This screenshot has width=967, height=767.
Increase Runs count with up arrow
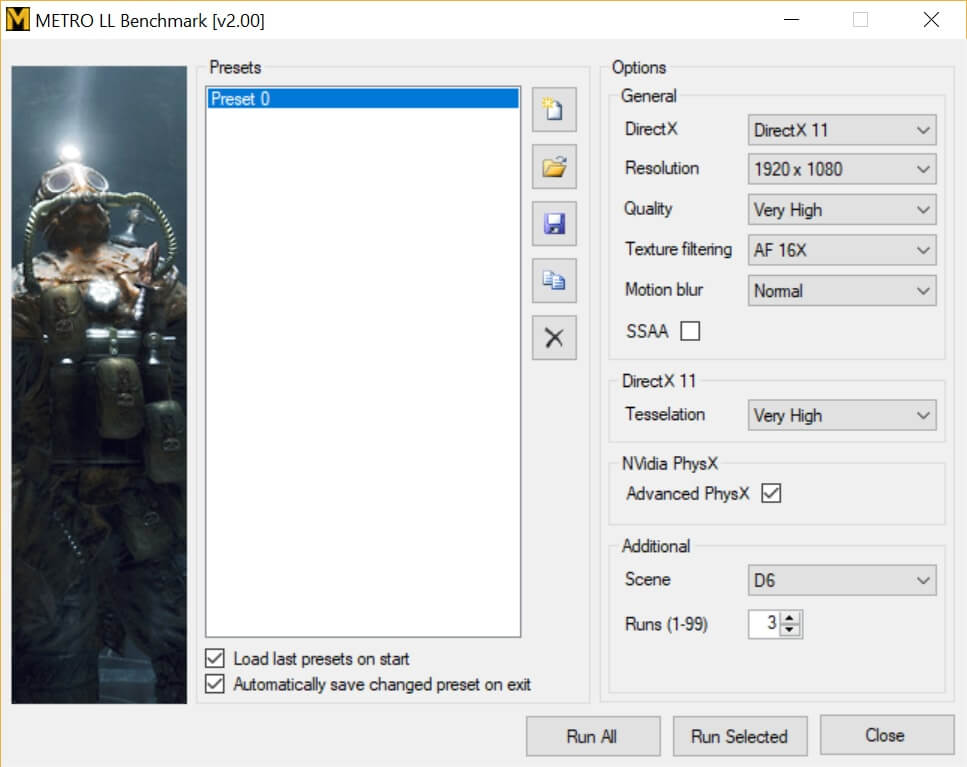791,618
